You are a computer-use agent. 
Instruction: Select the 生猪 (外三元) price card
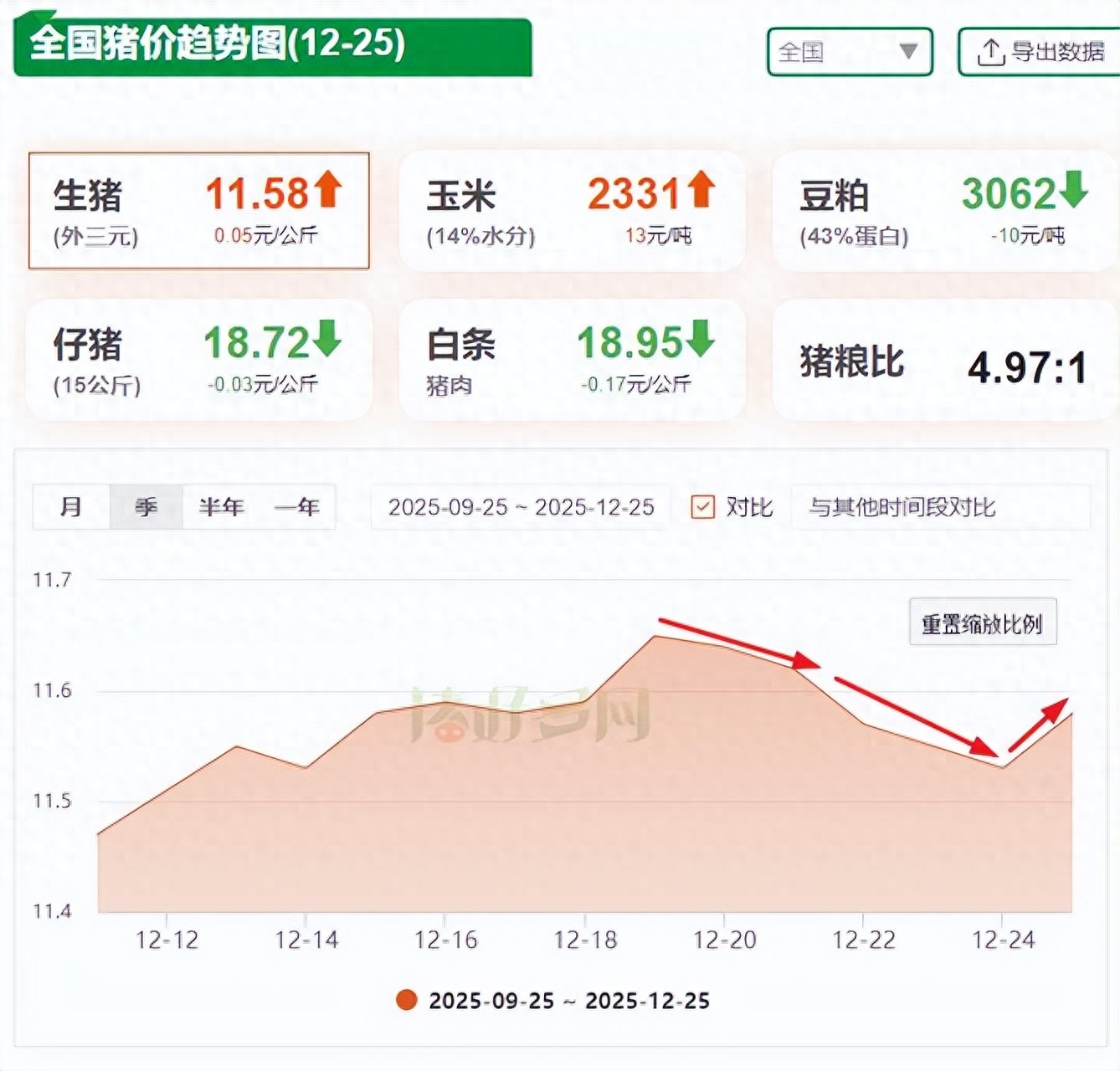(198, 211)
